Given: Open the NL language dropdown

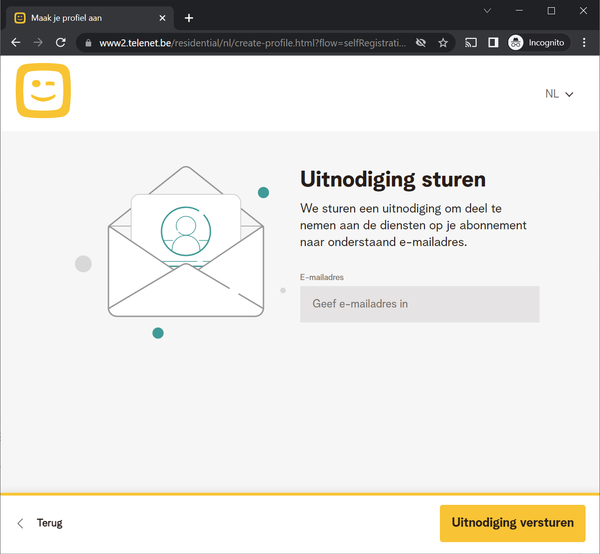Looking at the screenshot, I should click(x=559, y=94).
